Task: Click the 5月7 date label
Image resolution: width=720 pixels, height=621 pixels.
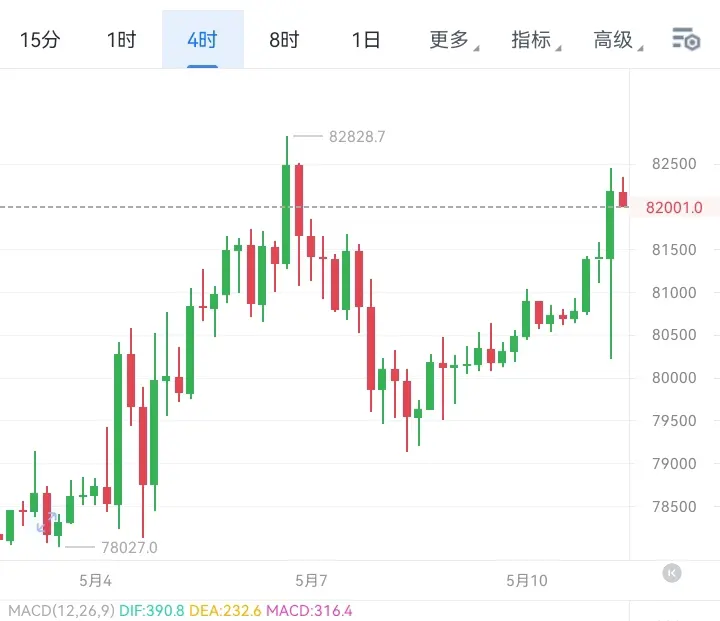Action: [311, 581]
